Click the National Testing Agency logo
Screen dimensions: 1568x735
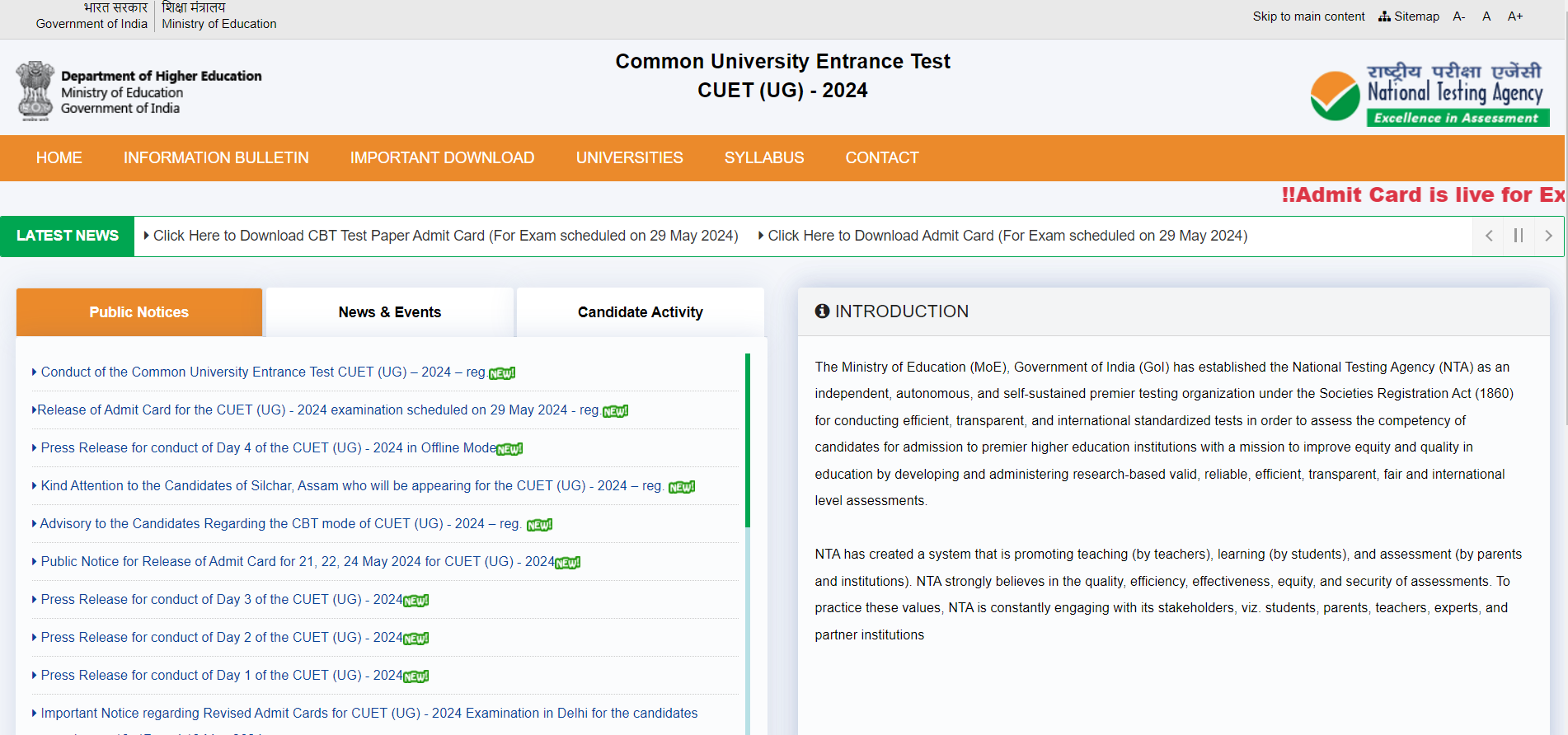pyautogui.click(x=1430, y=94)
